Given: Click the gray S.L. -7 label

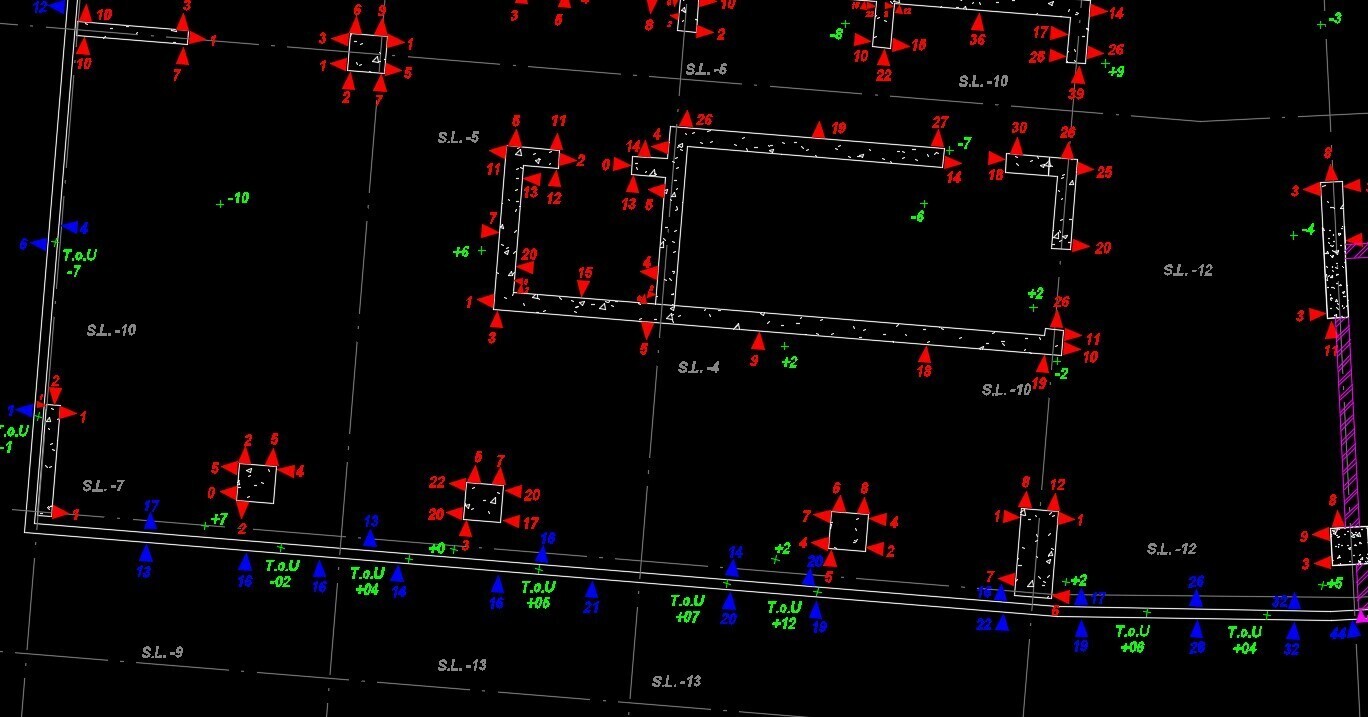Looking at the screenshot, I should (x=103, y=486).
